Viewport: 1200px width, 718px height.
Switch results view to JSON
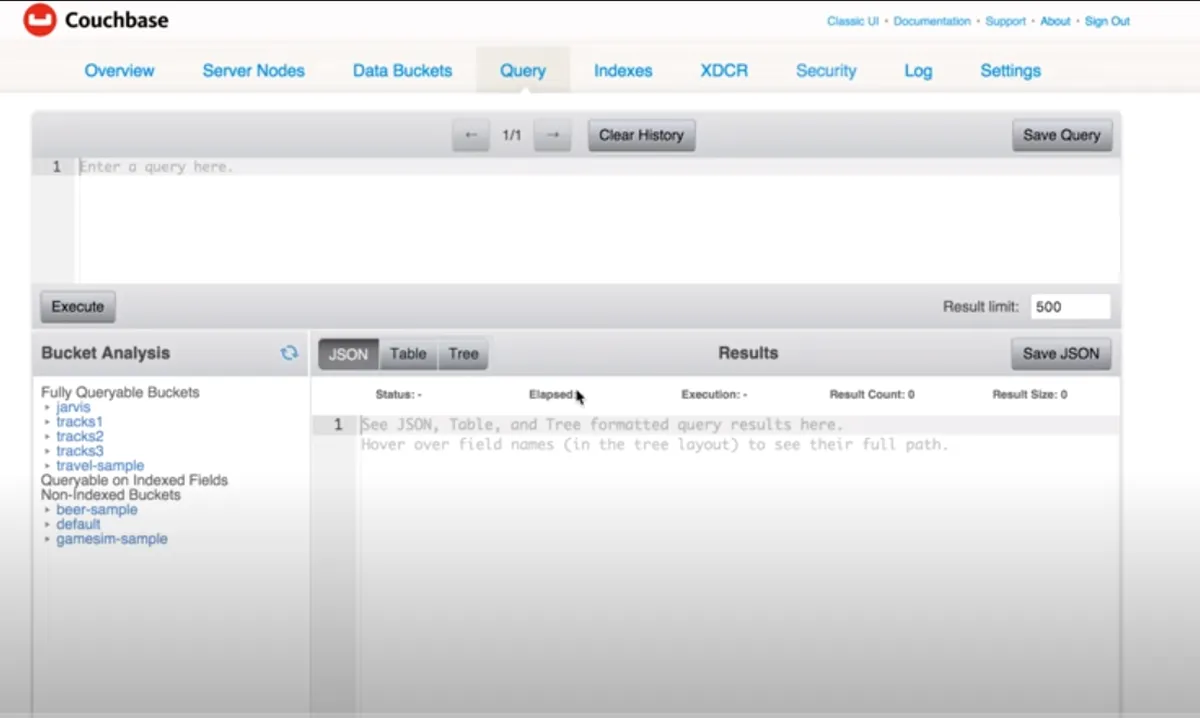(x=348, y=354)
